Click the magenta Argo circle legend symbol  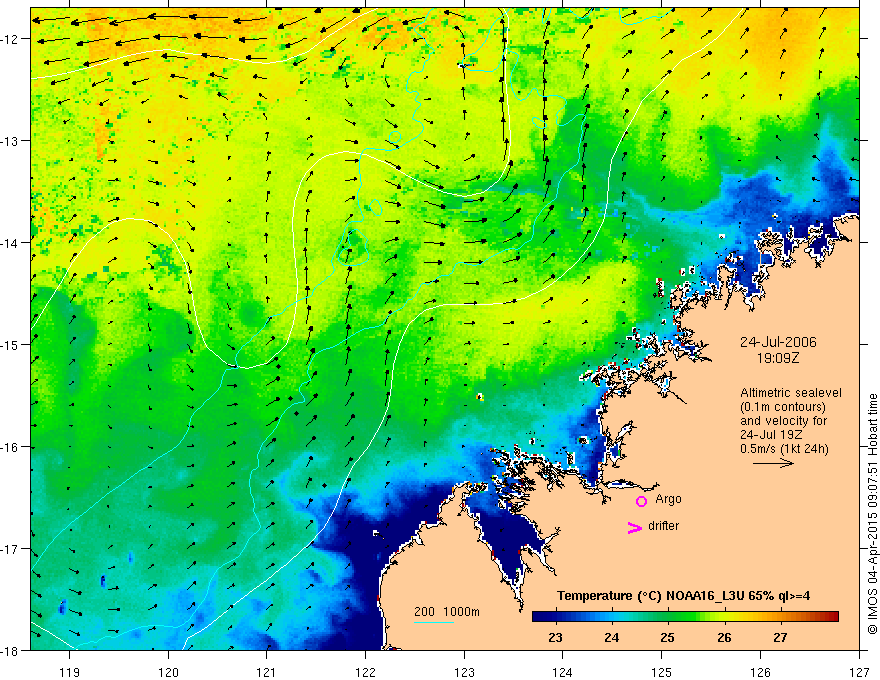[x=641, y=501]
